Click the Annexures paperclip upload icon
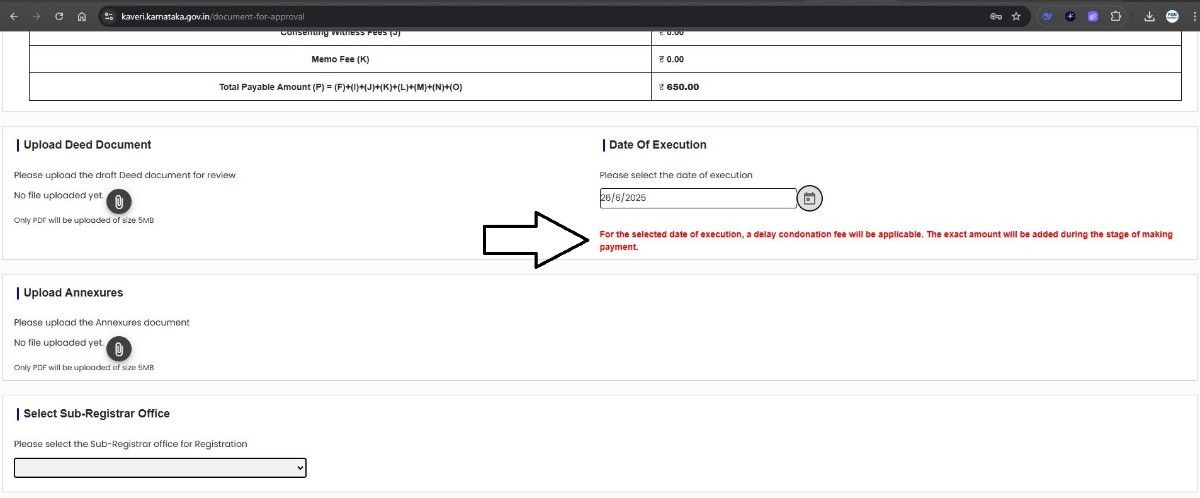 click(x=118, y=349)
